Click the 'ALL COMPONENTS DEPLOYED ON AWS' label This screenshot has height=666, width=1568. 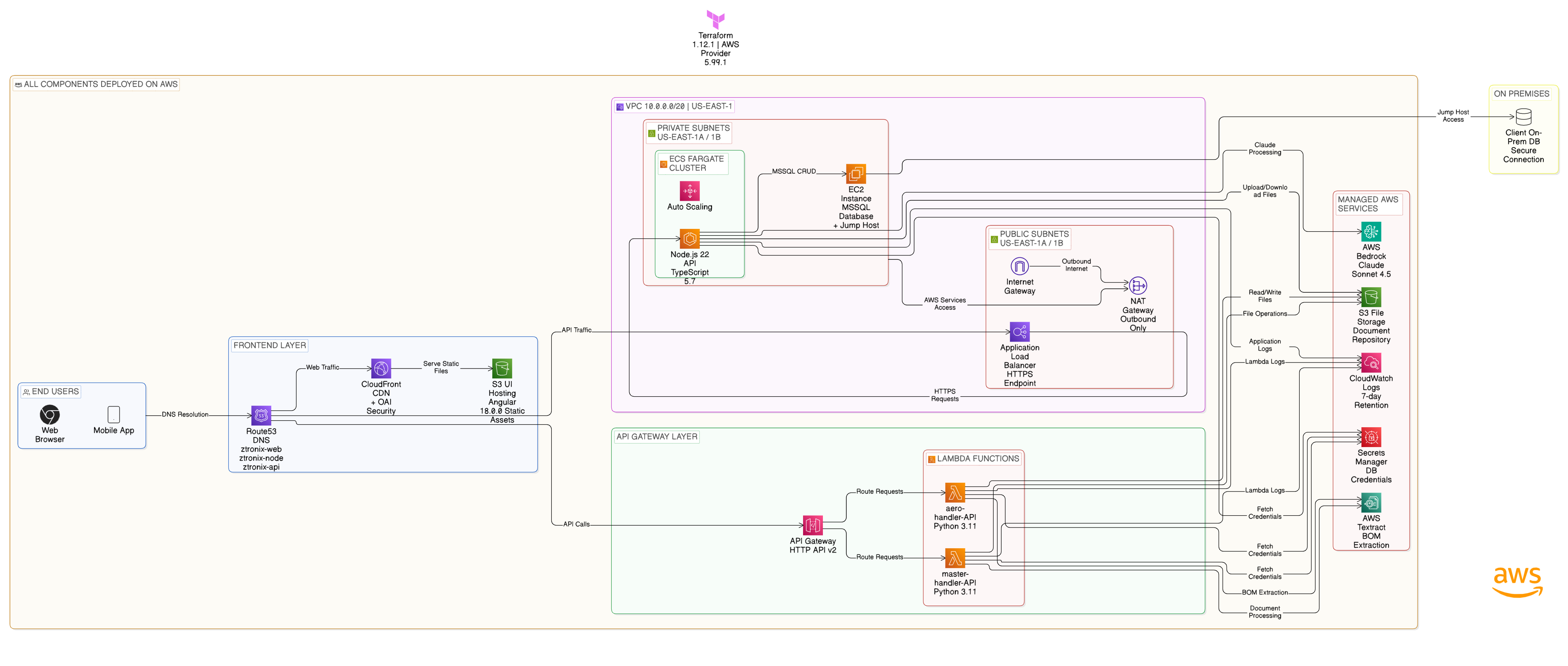[96, 84]
